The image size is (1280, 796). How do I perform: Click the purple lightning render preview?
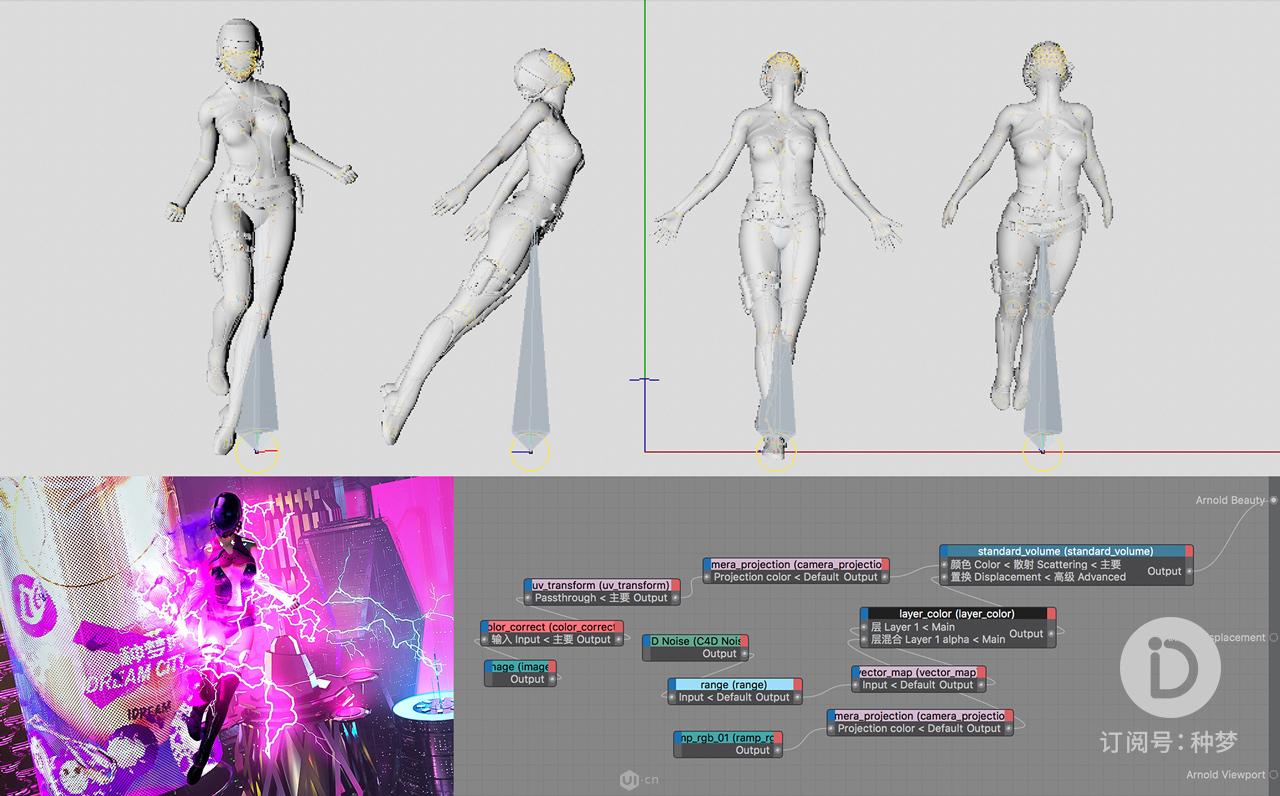[227, 636]
